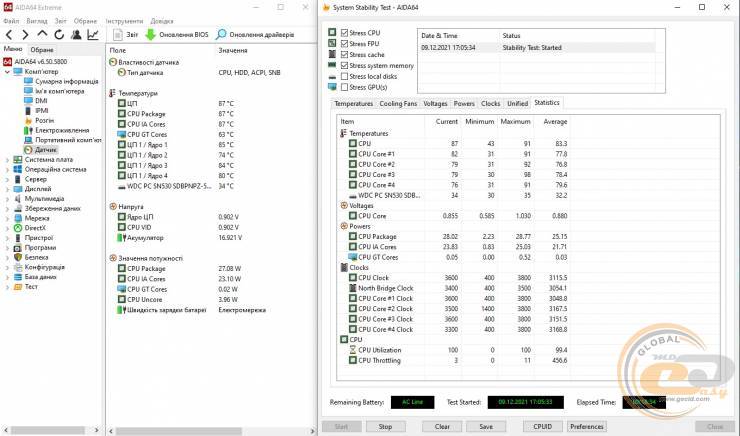Expand the Сервер tree node
740x436 pixels.
pyautogui.click(x=7, y=179)
